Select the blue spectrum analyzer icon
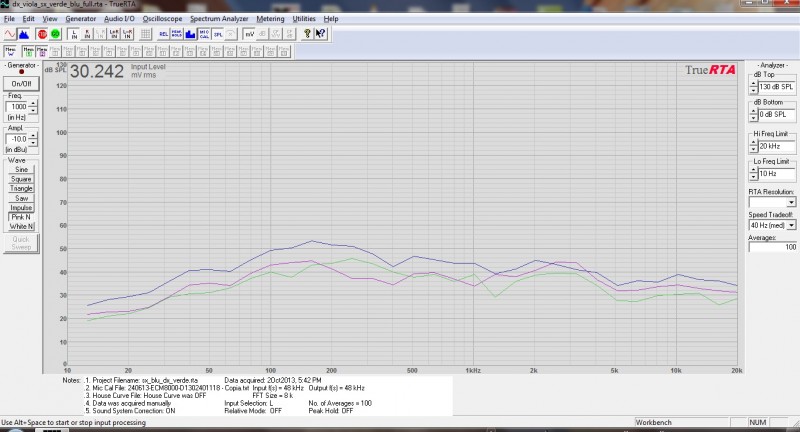 tap(23, 34)
